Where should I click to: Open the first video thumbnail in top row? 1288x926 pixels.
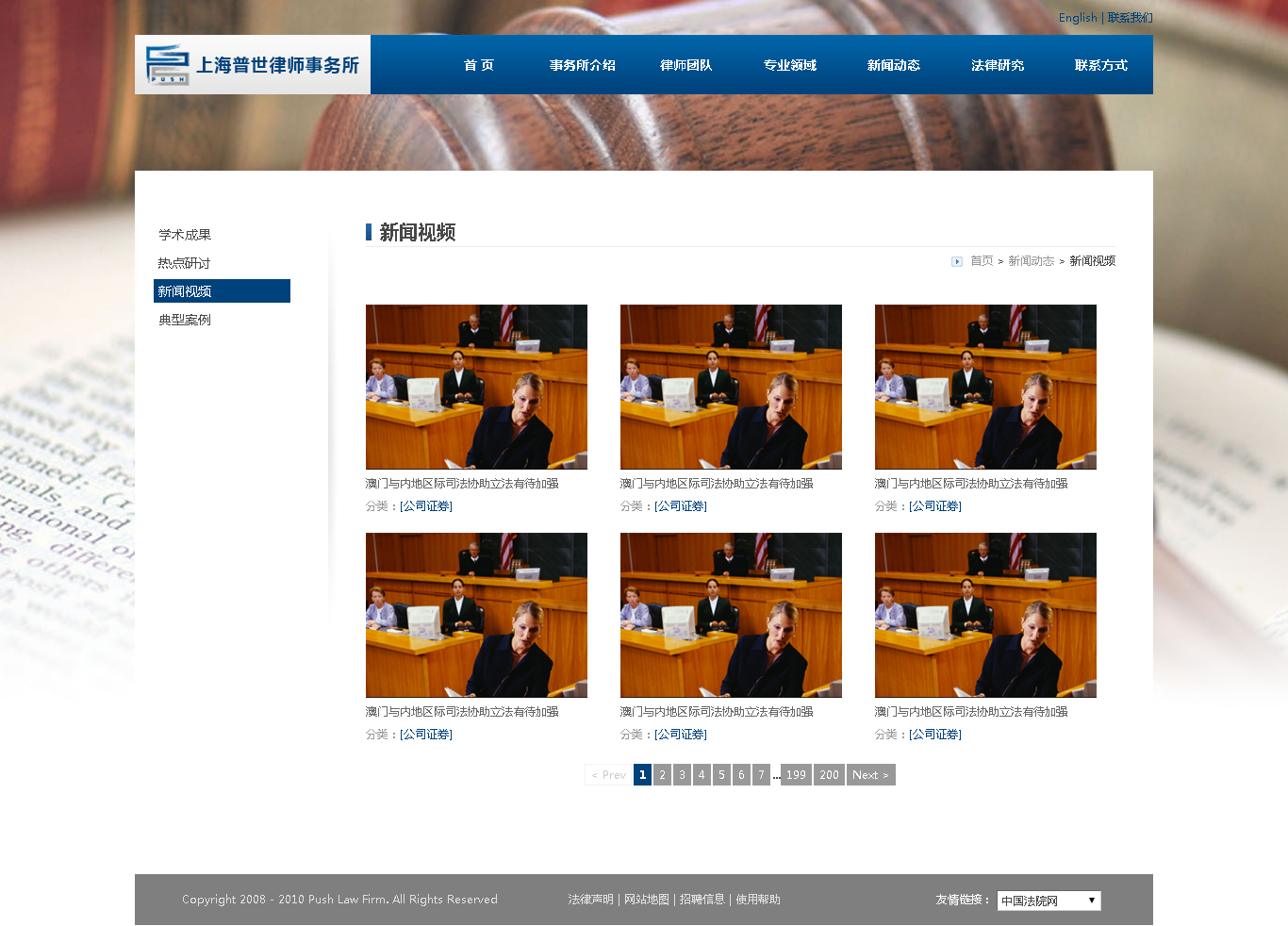(x=476, y=387)
